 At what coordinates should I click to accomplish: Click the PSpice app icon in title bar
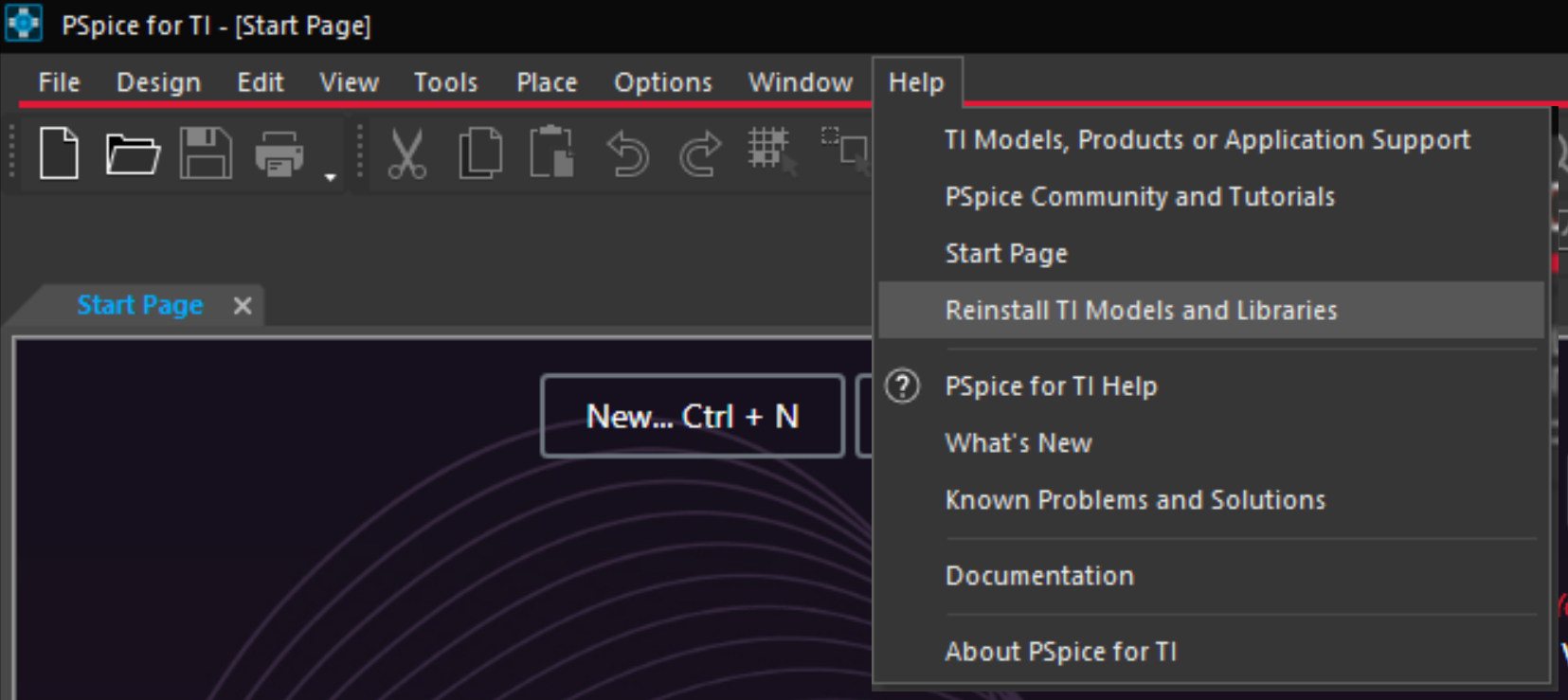click(x=24, y=24)
